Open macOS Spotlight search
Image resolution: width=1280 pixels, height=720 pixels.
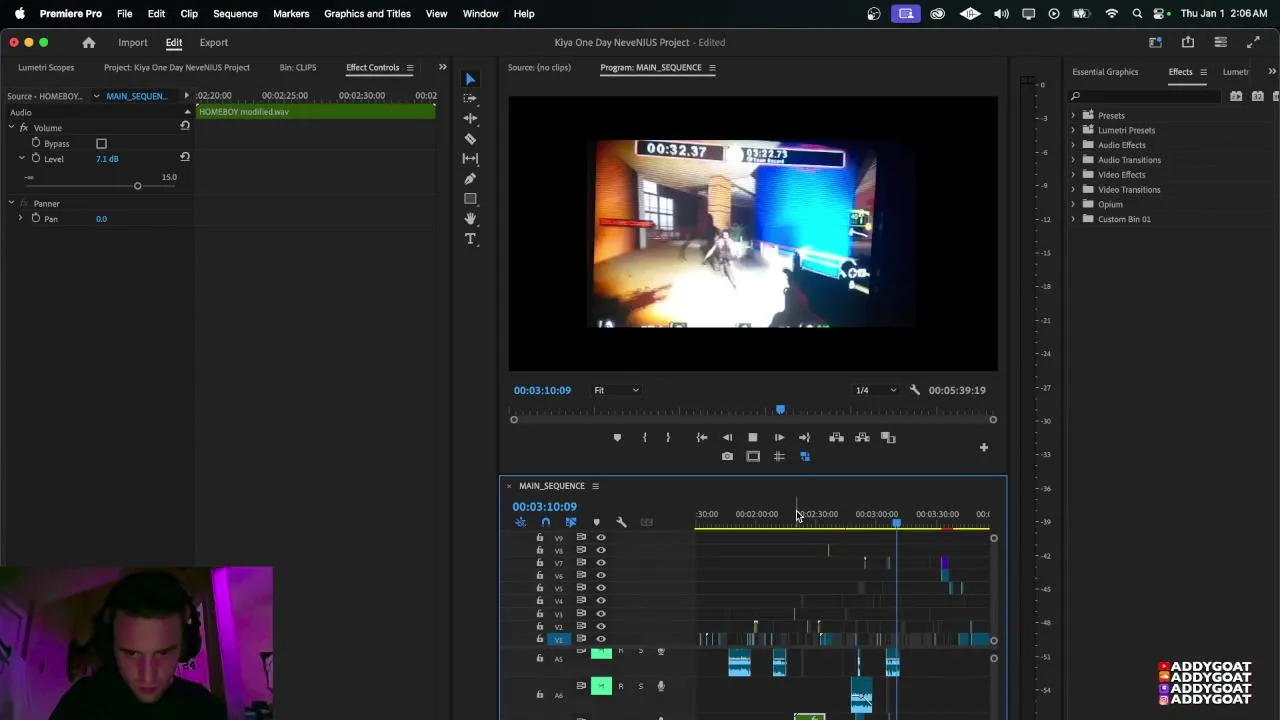coord(1137,14)
